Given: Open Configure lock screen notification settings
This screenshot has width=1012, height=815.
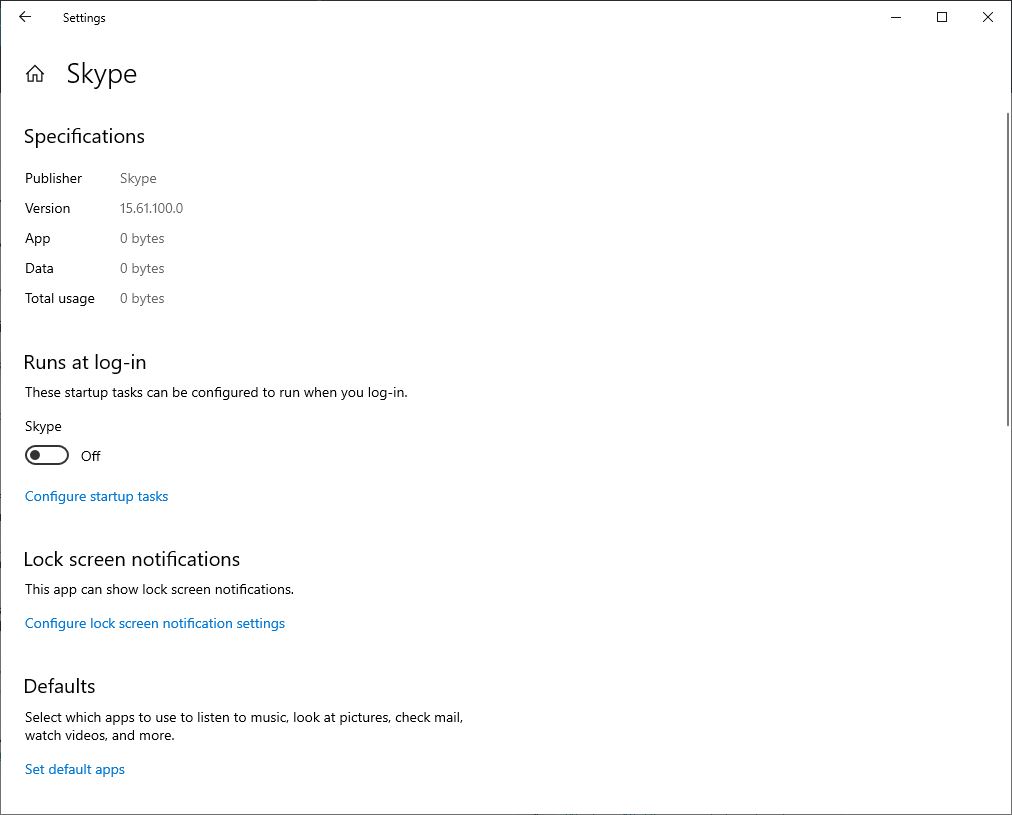Looking at the screenshot, I should click(155, 623).
